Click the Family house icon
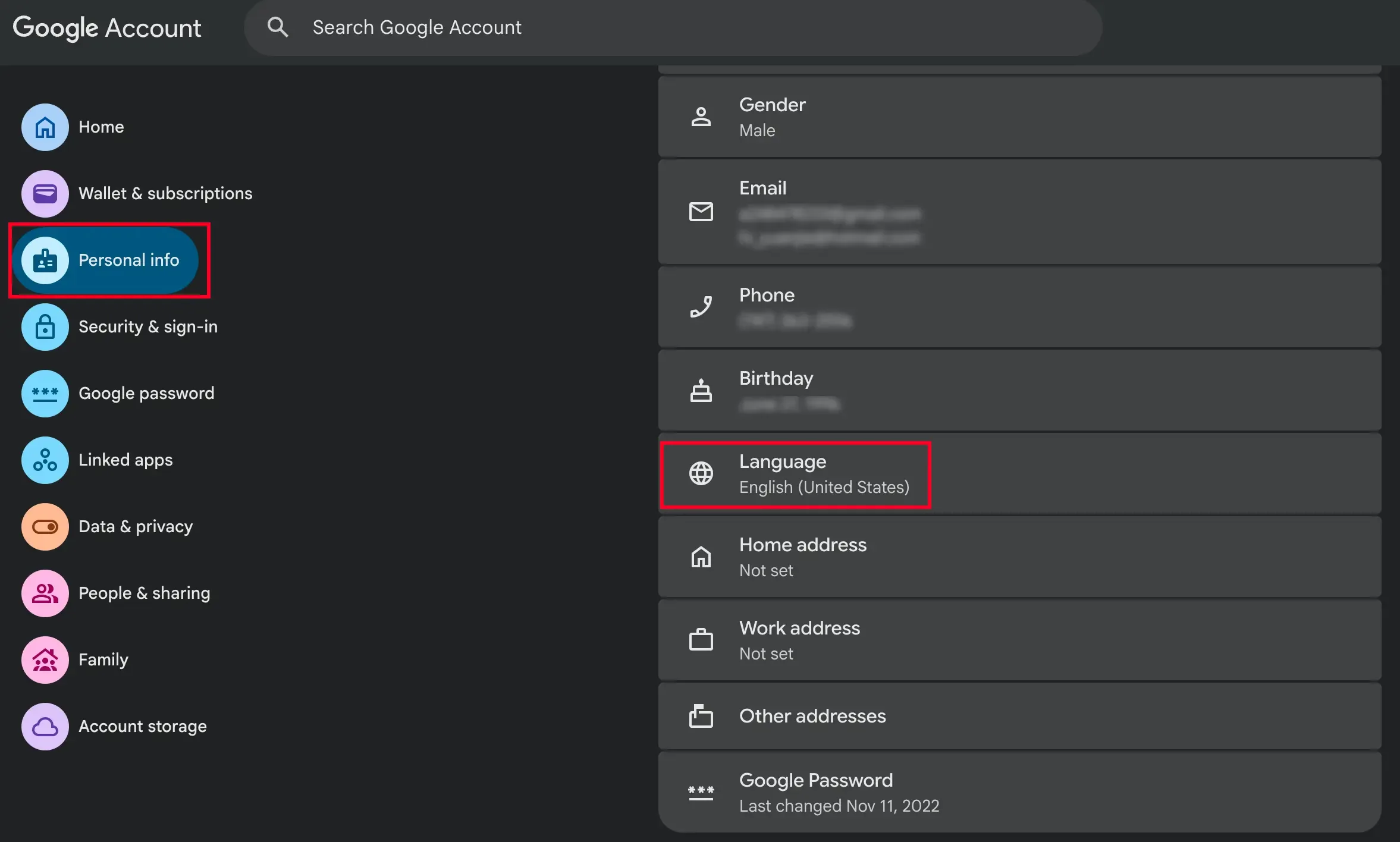 pos(45,660)
